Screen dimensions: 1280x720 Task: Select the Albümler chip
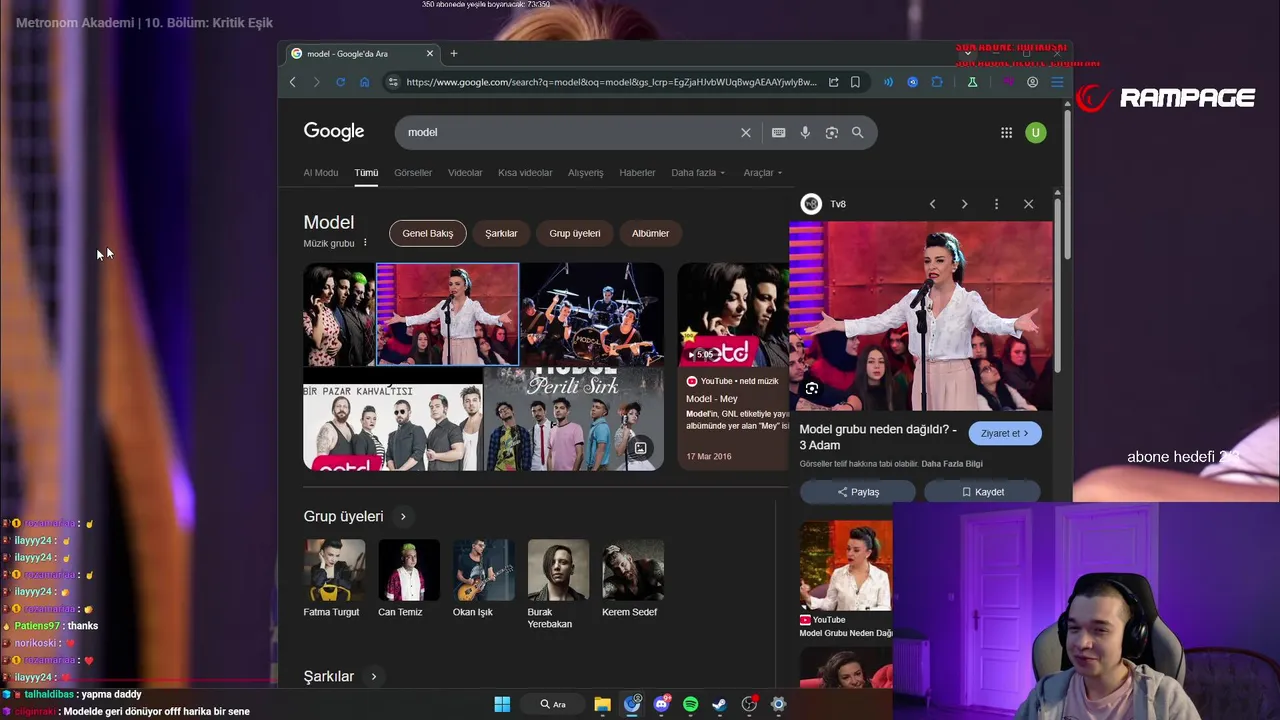pyautogui.click(x=650, y=233)
